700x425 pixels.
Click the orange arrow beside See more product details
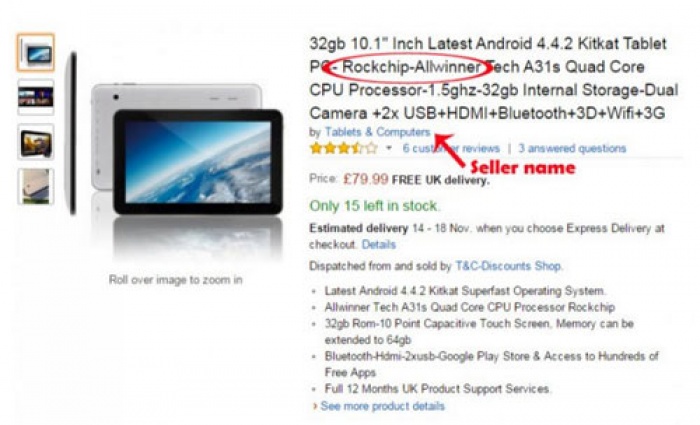(x=315, y=406)
